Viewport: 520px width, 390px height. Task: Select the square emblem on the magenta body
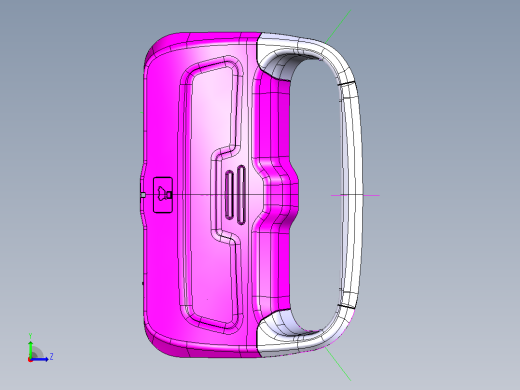click(x=163, y=195)
